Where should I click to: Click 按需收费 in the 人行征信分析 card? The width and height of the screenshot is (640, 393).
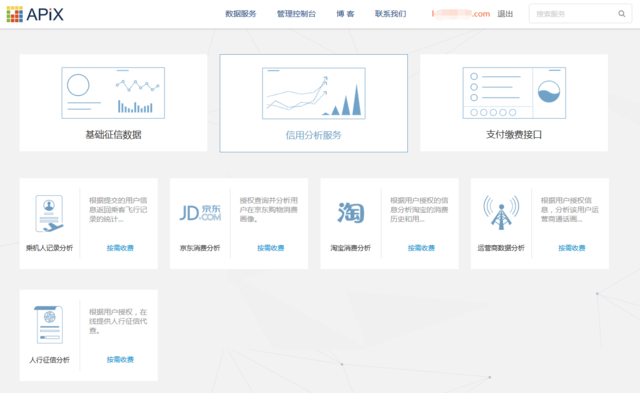pyautogui.click(x=120, y=360)
